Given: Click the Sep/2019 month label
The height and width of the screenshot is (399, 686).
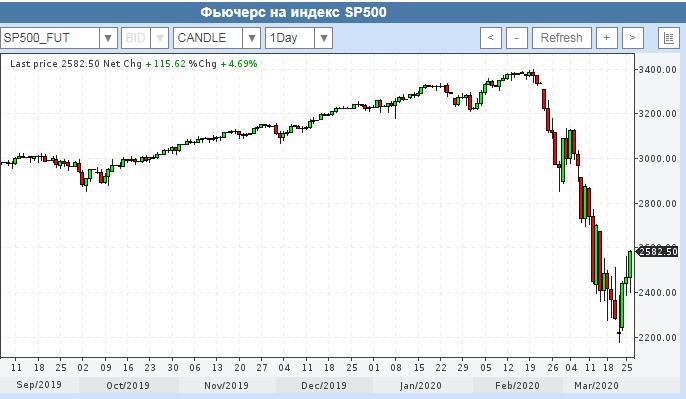Looking at the screenshot, I should point(39,385).
